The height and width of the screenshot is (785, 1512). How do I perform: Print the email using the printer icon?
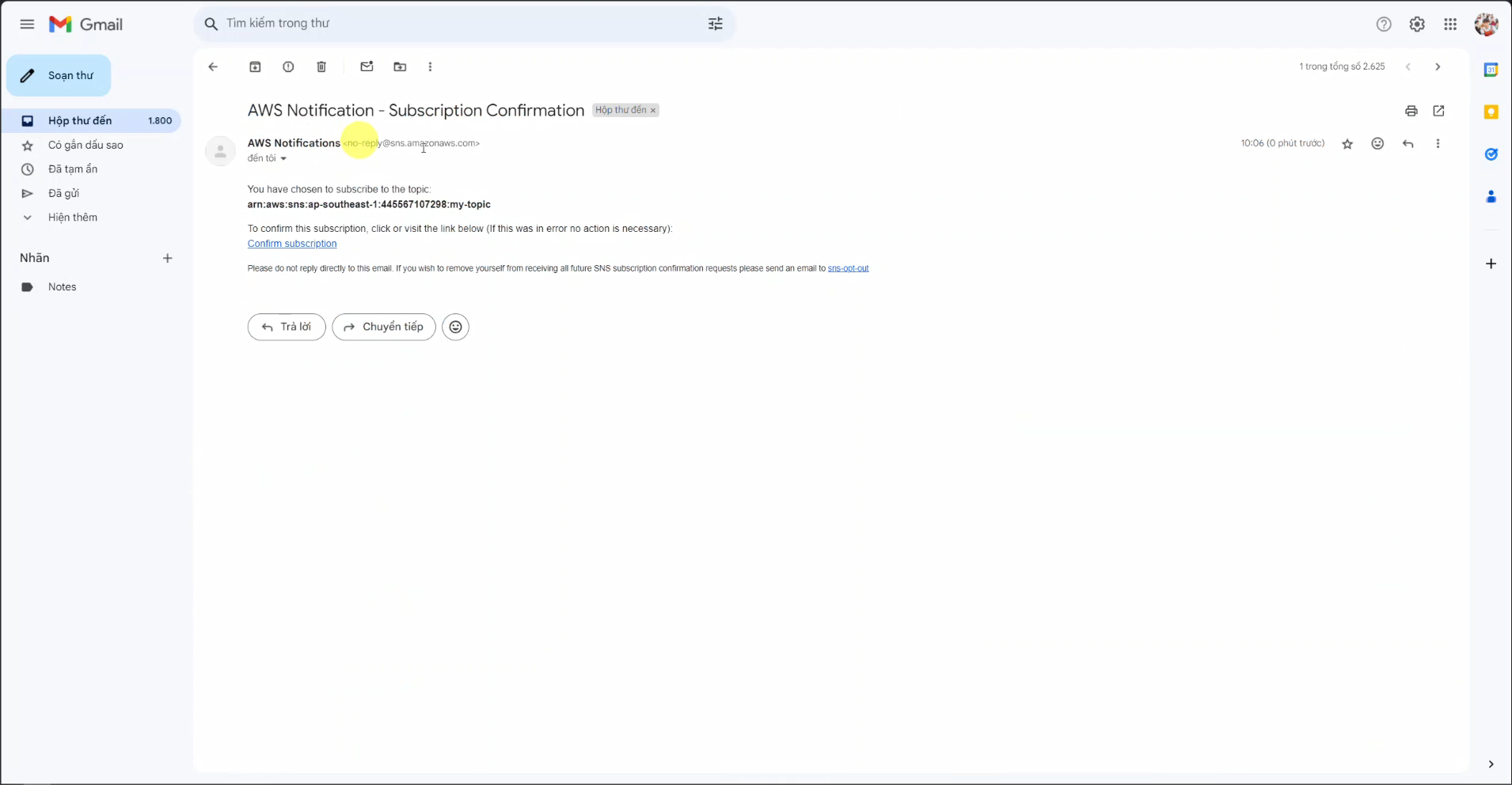point(1411,111)
